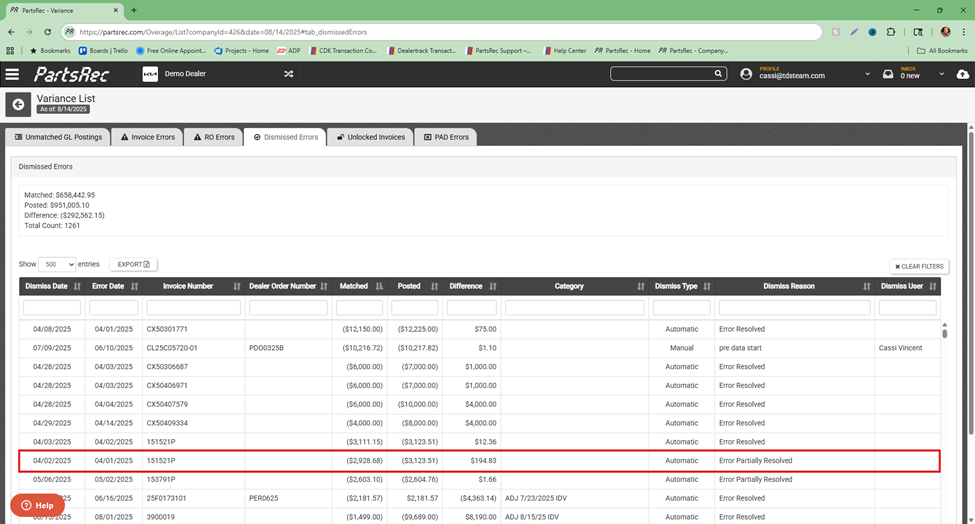Click the Category filter field

coord(575,308)
